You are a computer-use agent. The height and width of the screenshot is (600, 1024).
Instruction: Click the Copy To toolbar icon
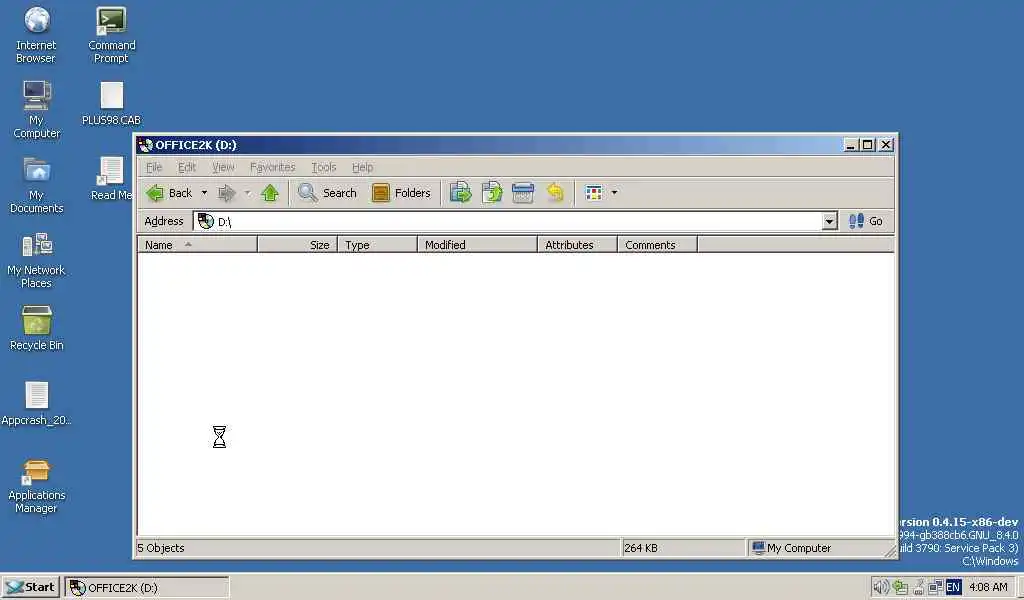(x=492, y=193)
